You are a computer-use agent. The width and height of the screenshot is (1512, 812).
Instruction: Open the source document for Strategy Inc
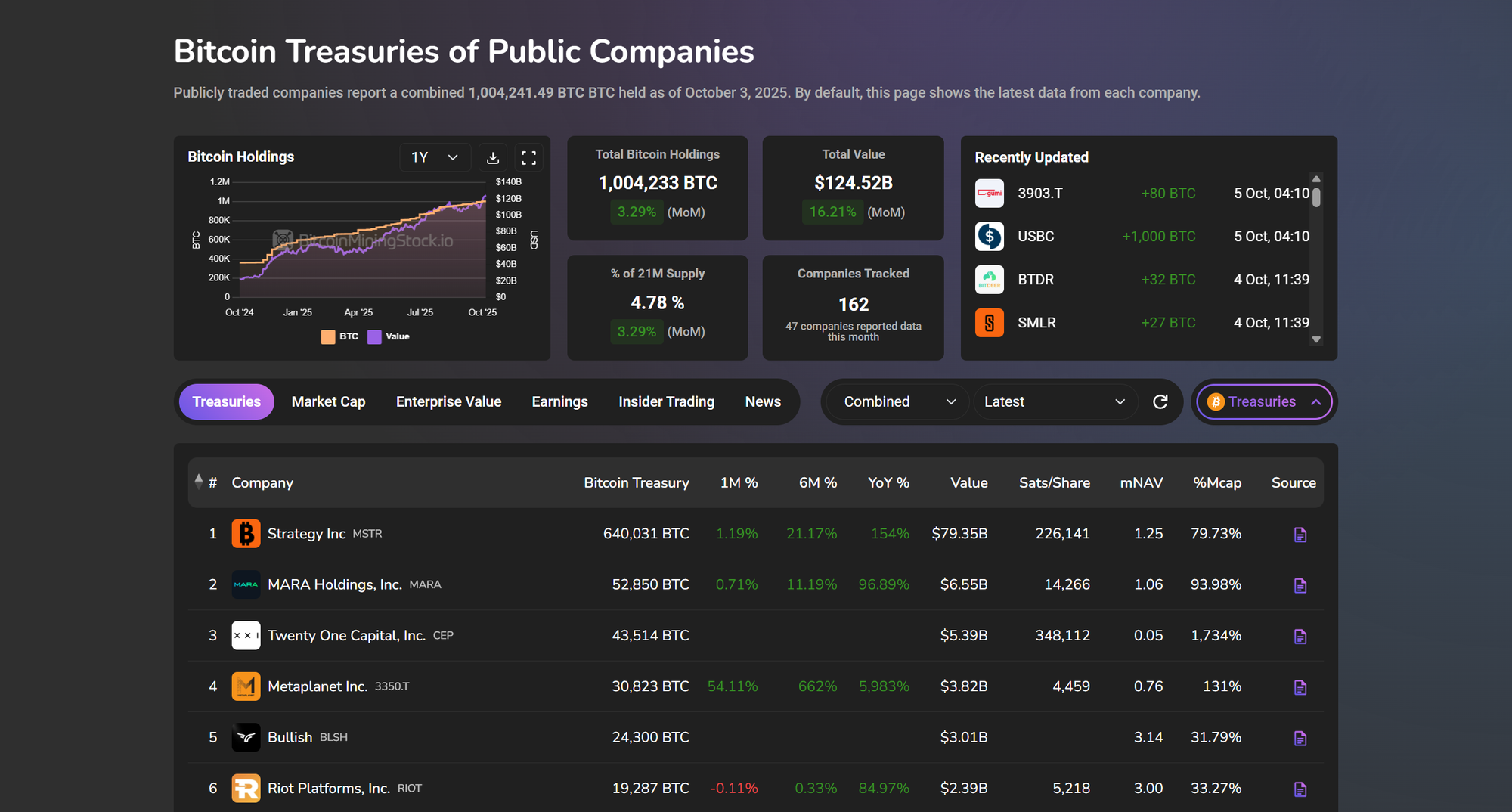[x=1301, y=534]
